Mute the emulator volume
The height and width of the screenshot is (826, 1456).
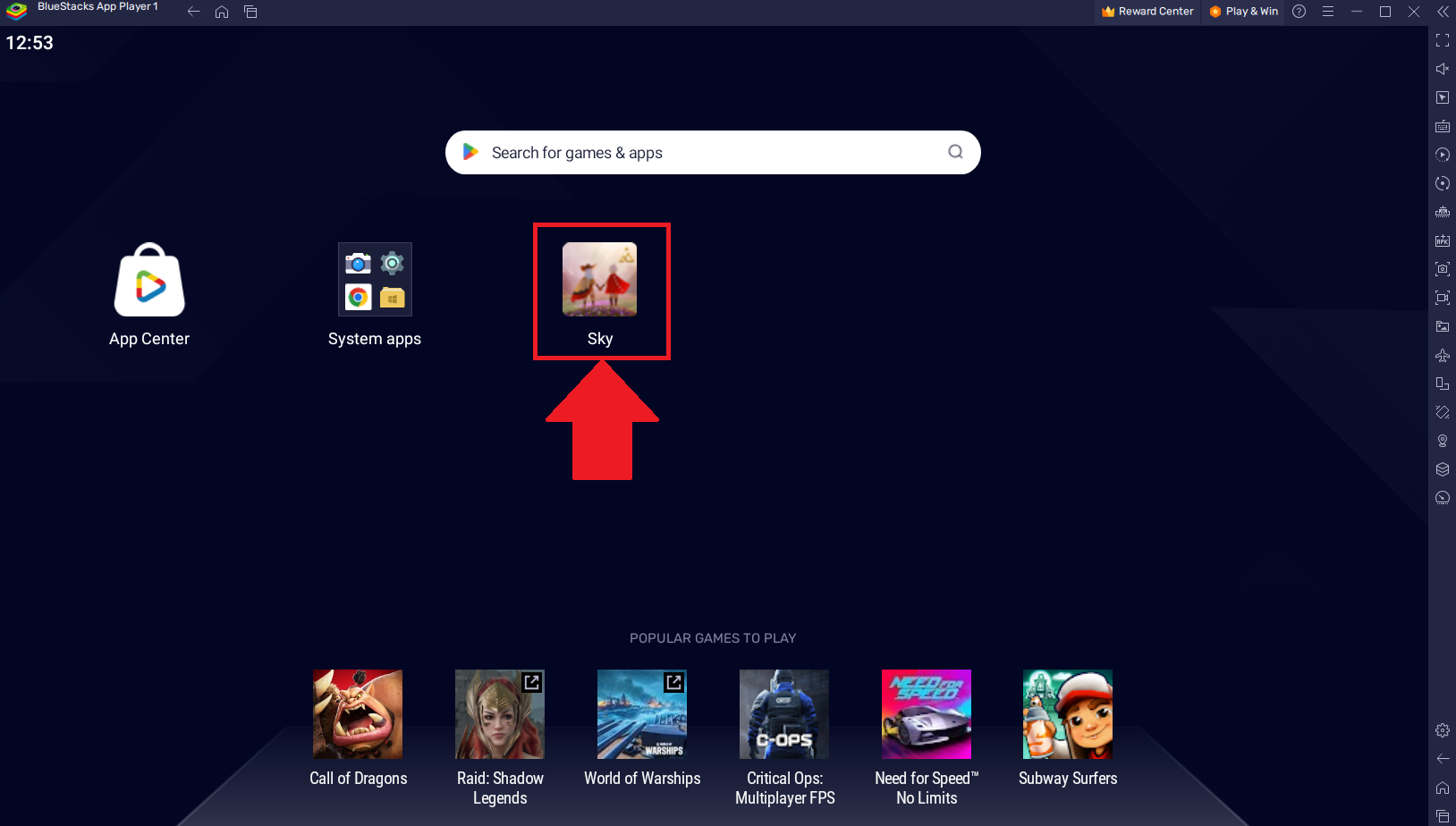tap(1442, 68)
